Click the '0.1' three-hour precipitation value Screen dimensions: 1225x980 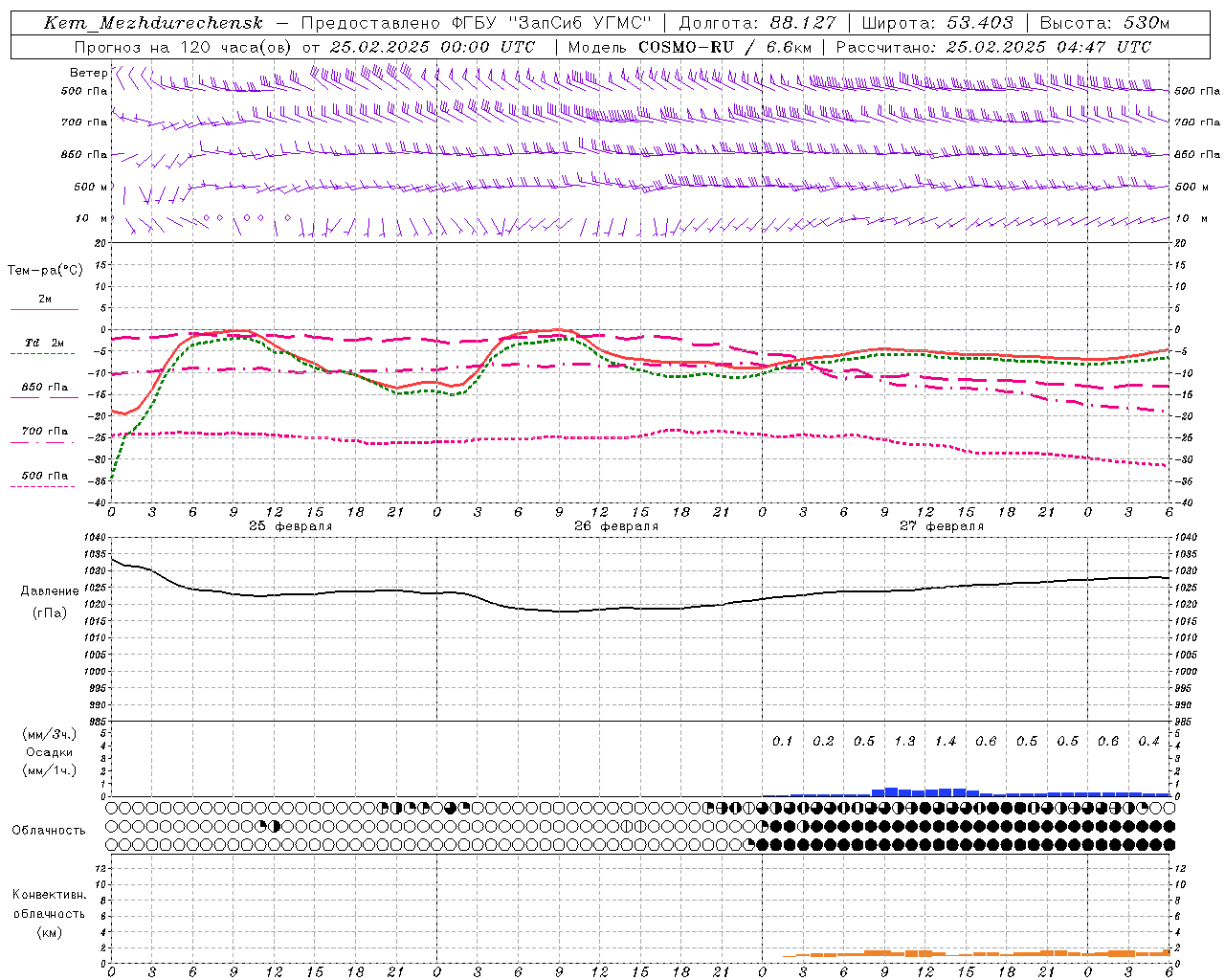coord(783,741)
